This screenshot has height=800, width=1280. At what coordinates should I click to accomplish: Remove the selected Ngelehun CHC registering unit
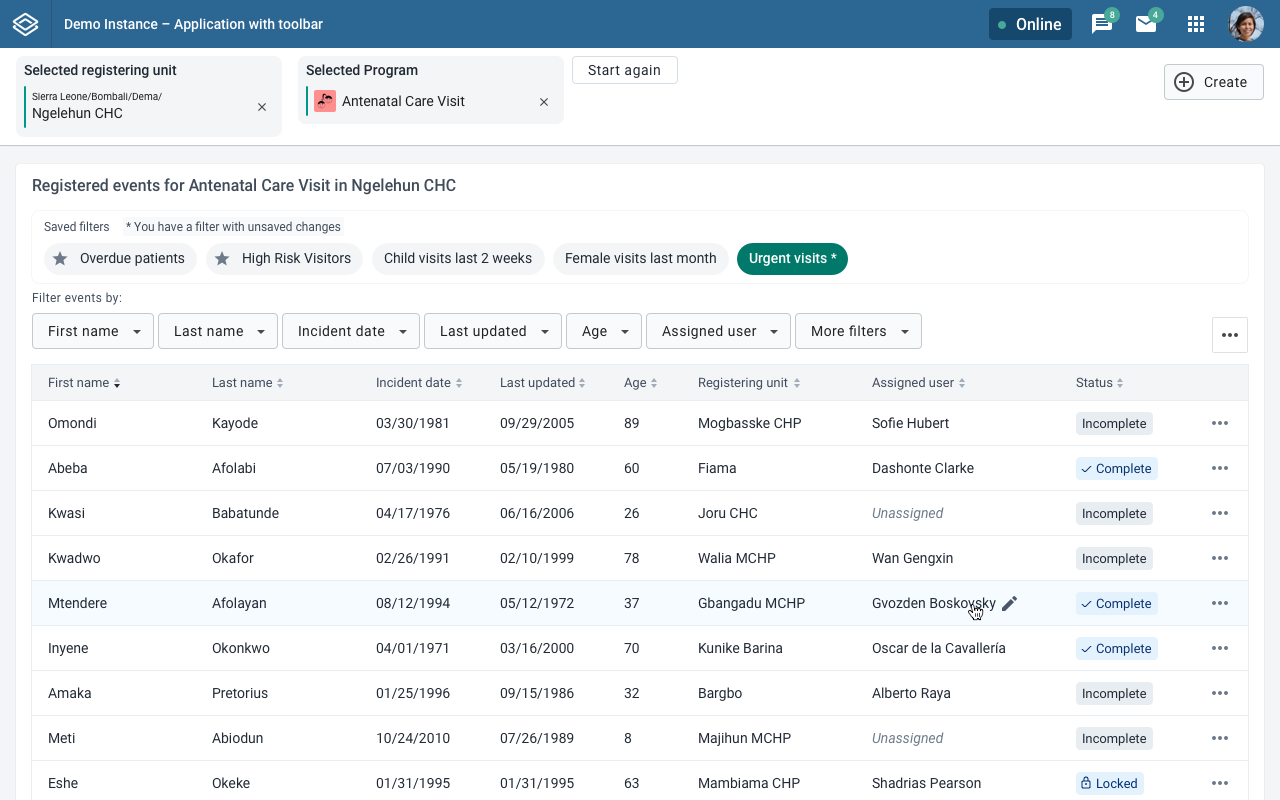[x=262, y=107]
